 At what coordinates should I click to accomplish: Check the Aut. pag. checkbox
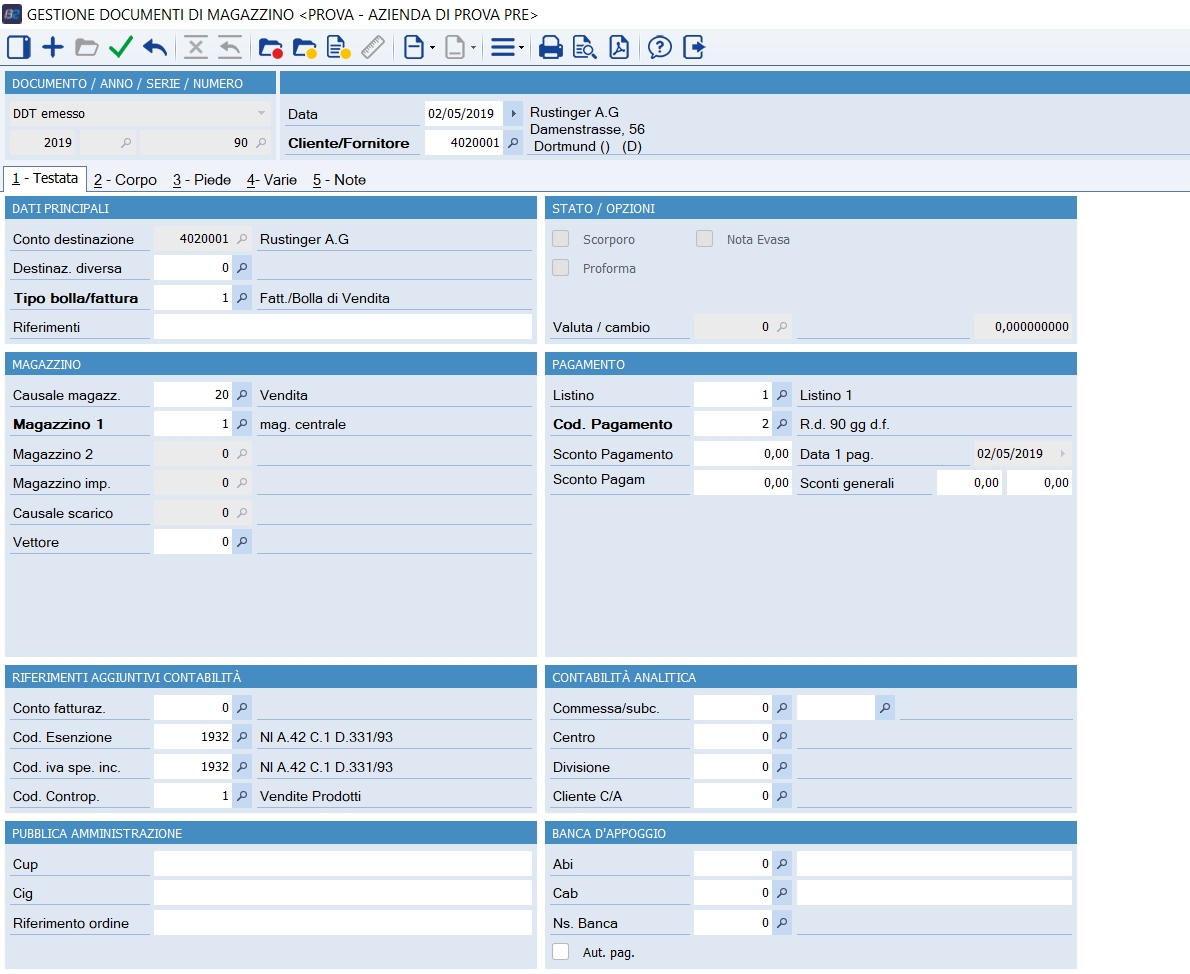coord(561,952)
